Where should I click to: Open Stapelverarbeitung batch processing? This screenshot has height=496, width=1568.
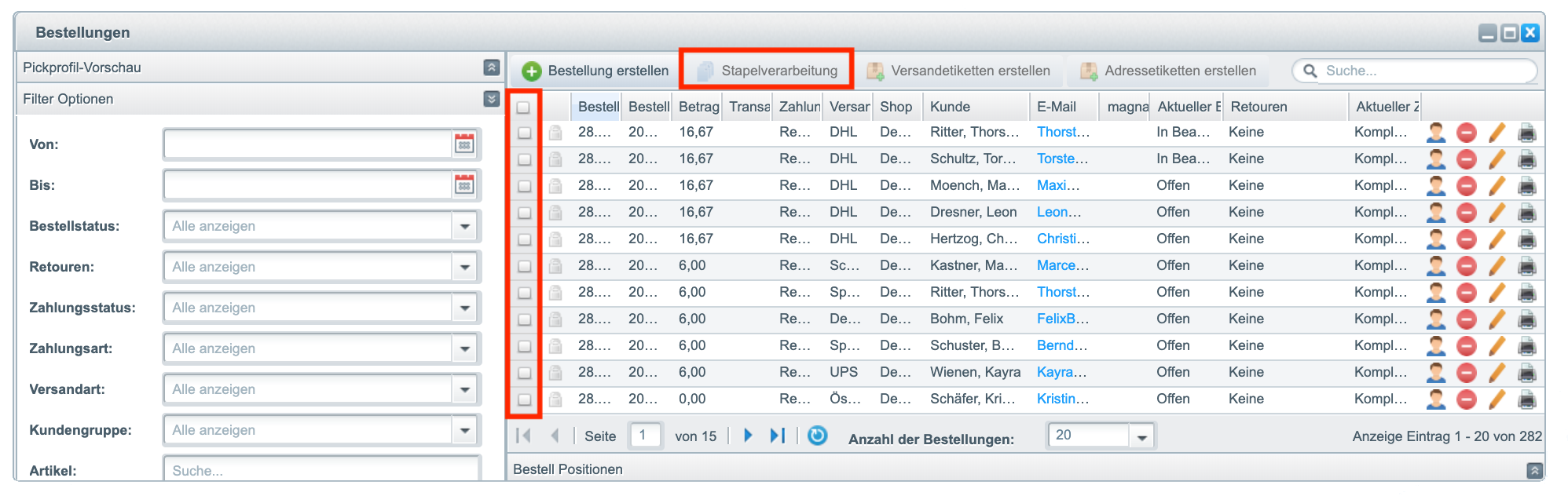click(767, 71)
